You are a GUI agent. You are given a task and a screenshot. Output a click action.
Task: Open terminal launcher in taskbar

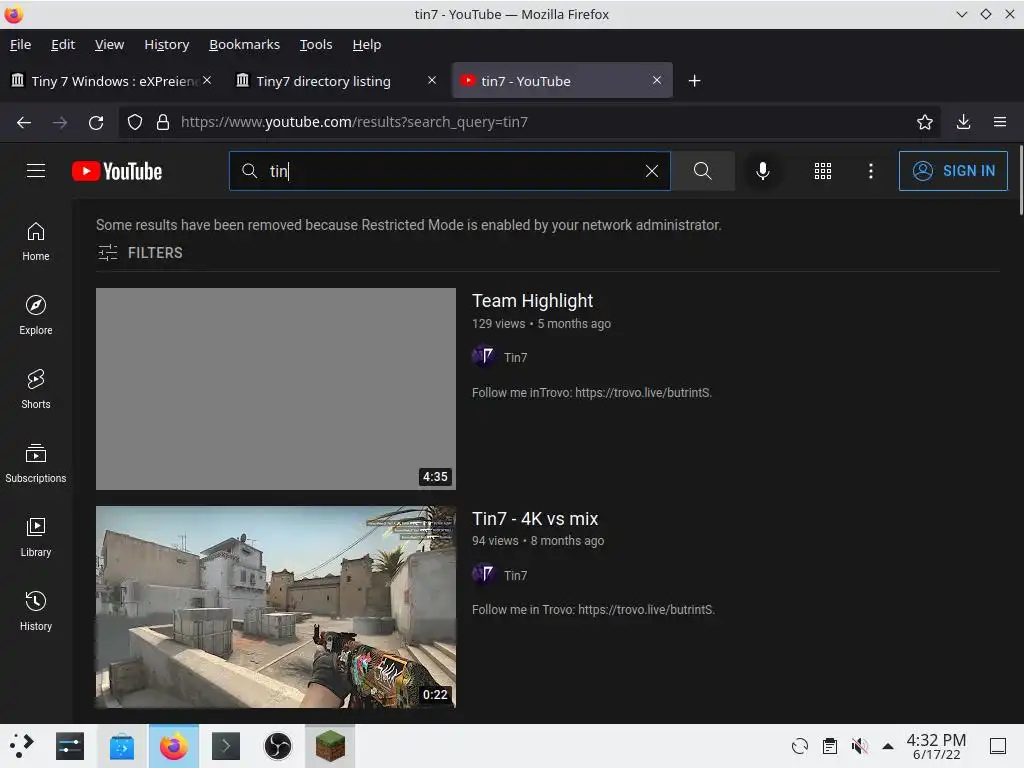point(226,746)
